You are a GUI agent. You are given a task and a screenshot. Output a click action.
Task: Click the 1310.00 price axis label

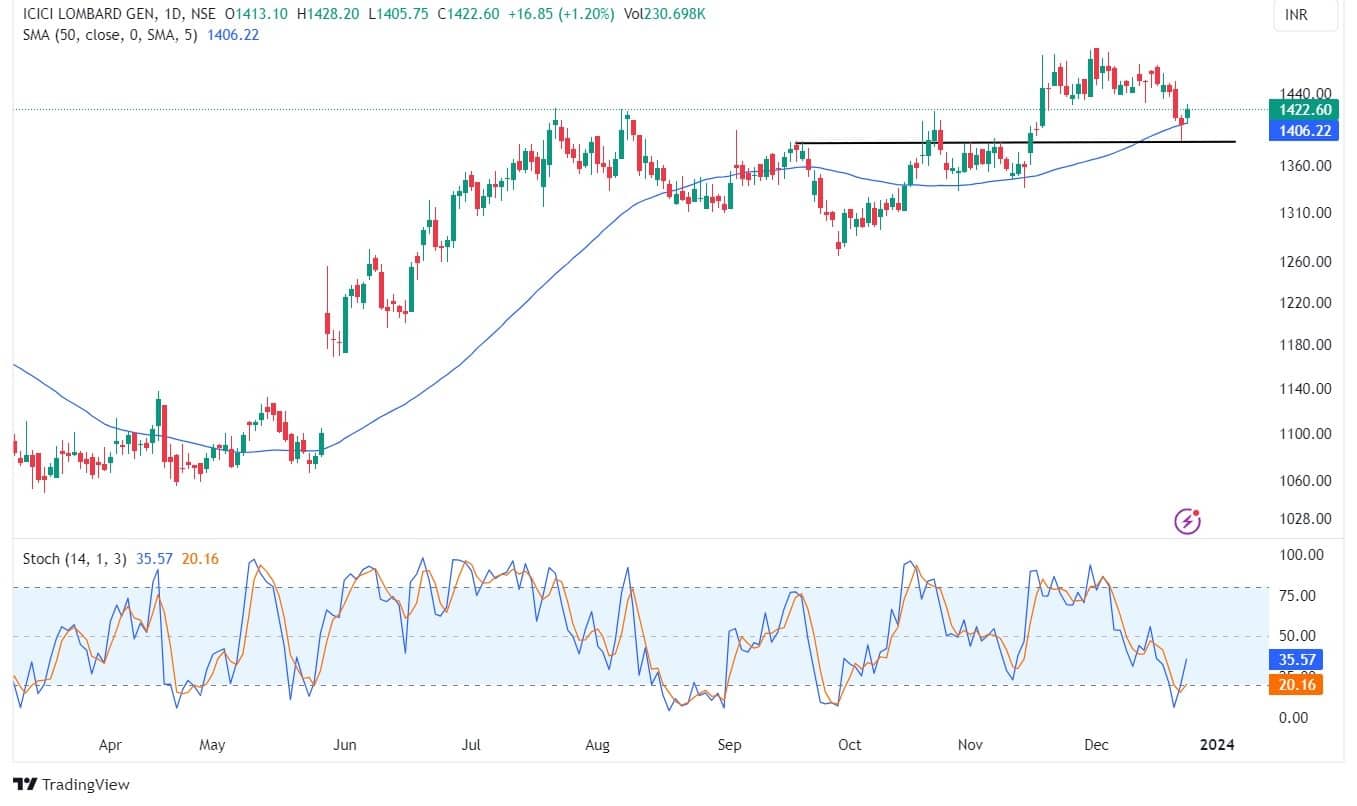pyautogui.click(x=1305, y=213)
